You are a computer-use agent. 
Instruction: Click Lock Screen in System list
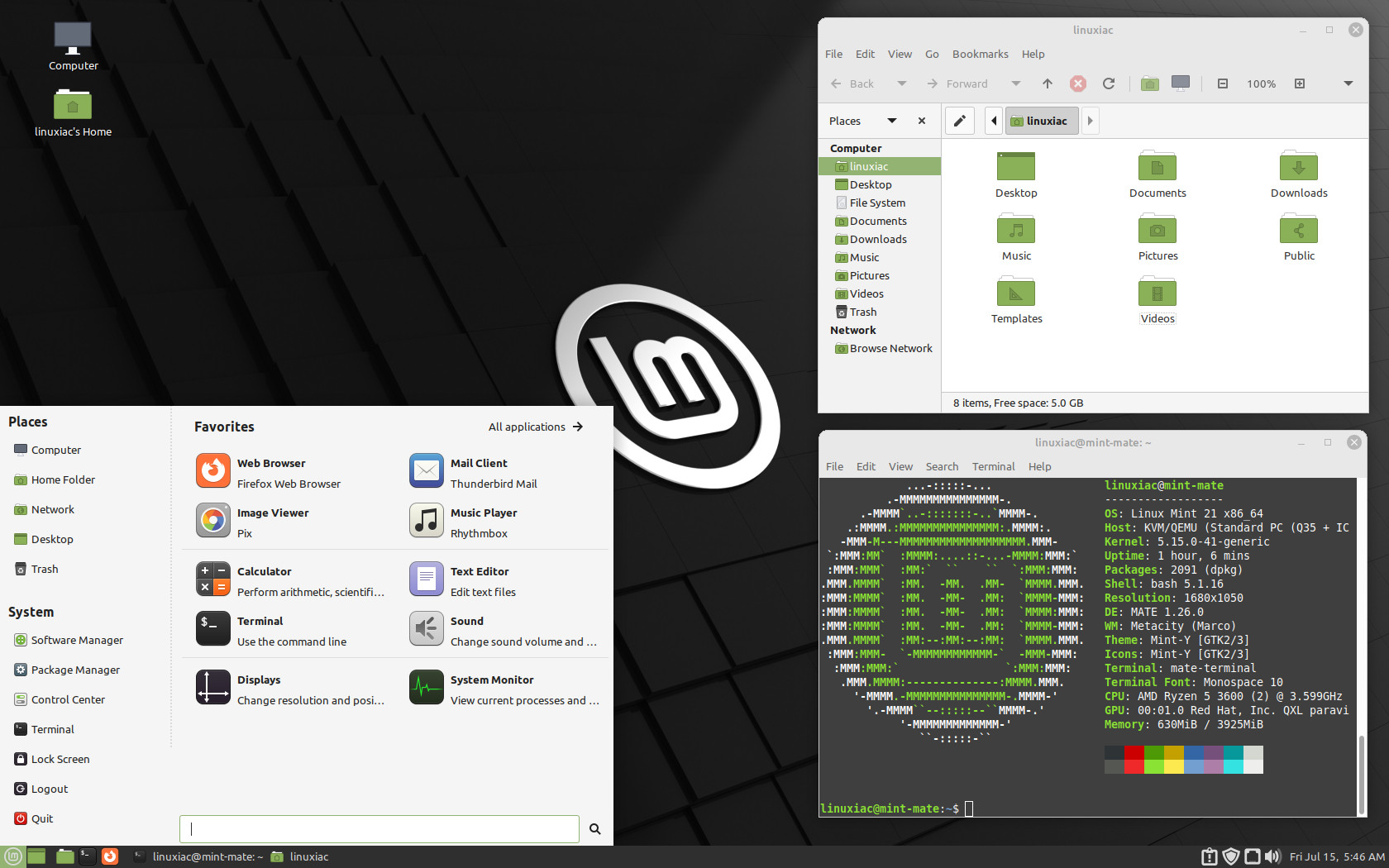tap(52, 759)
